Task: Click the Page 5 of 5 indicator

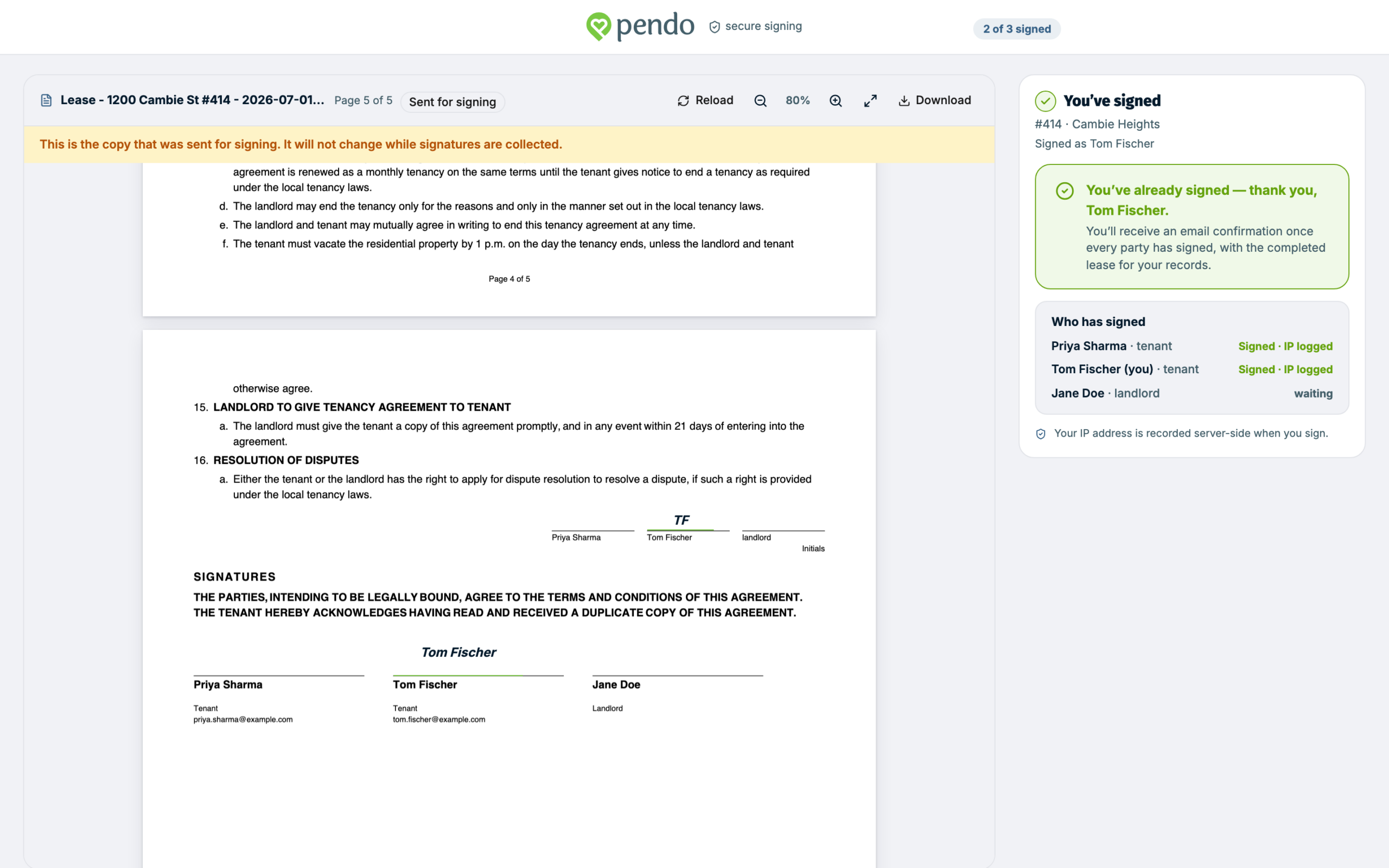Action: coord(364,100)
